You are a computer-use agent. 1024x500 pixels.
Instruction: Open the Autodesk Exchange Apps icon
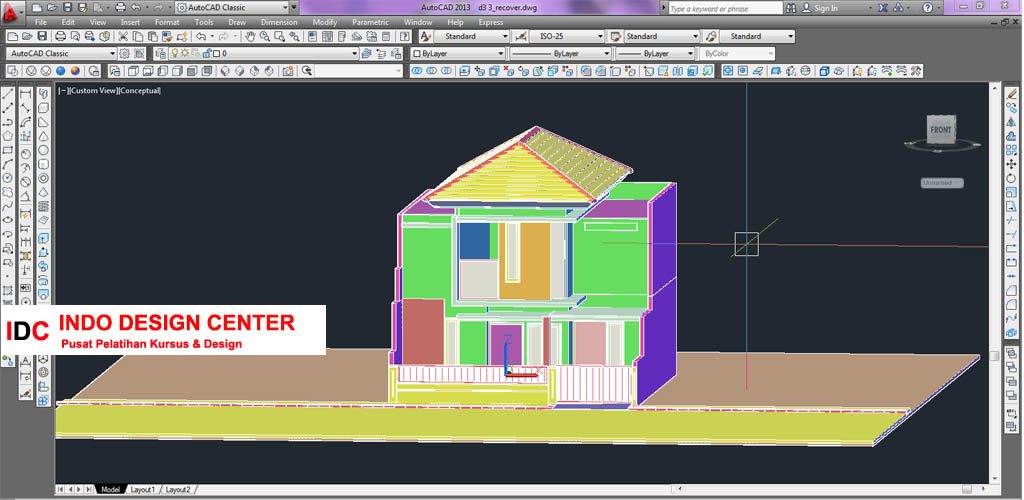pos(883,8)
